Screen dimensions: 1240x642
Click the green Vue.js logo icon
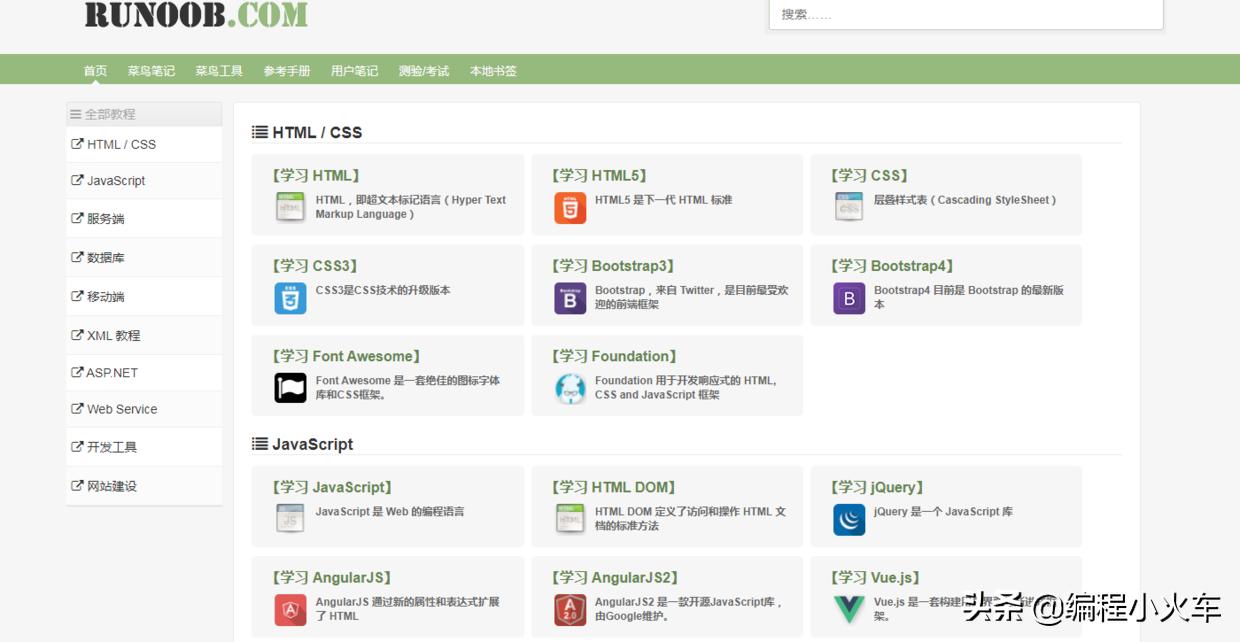[849, 610]
